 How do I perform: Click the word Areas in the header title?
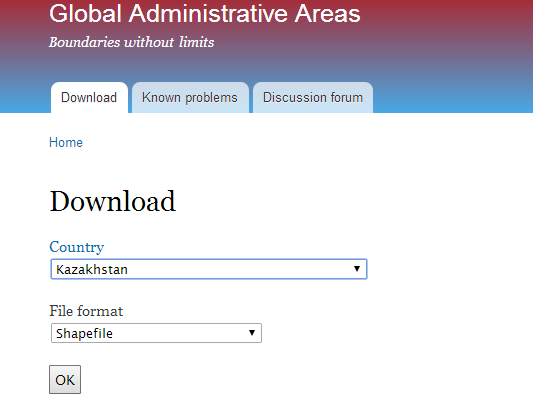pyautogui.click(x=327, y=14)
